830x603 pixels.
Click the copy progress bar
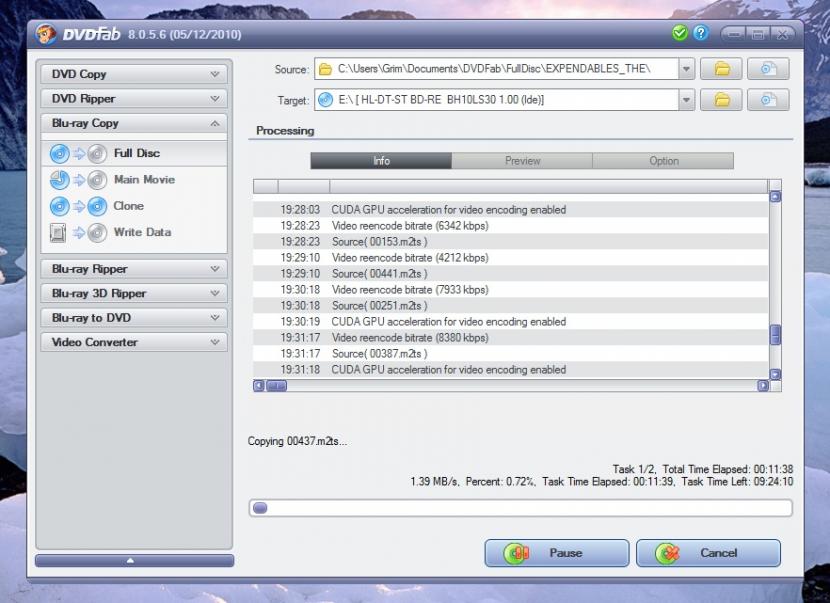click(521, 508)
